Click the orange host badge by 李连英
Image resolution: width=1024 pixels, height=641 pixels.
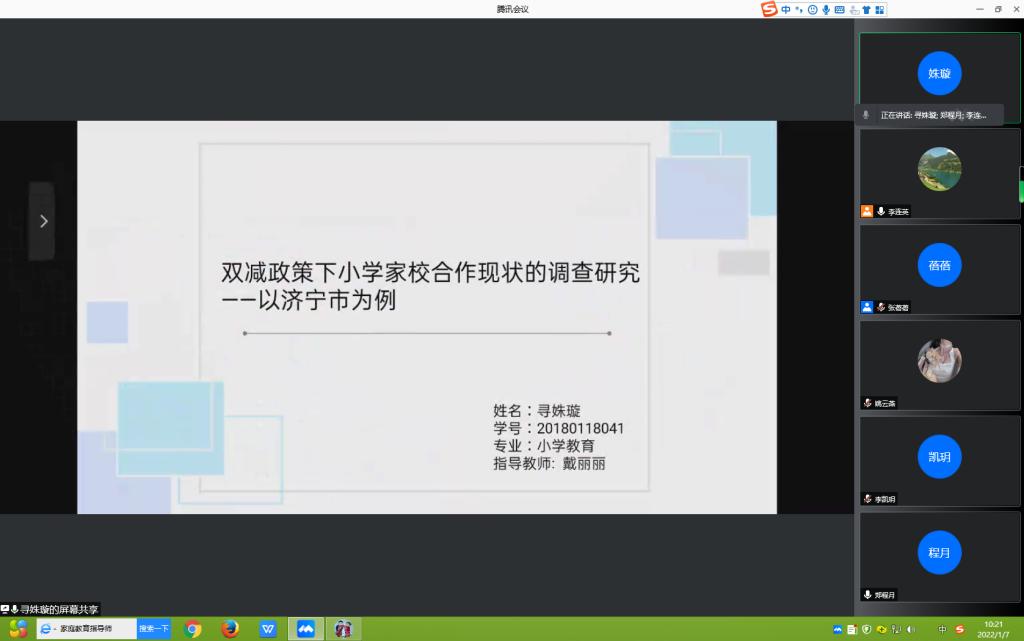point(867,211)
